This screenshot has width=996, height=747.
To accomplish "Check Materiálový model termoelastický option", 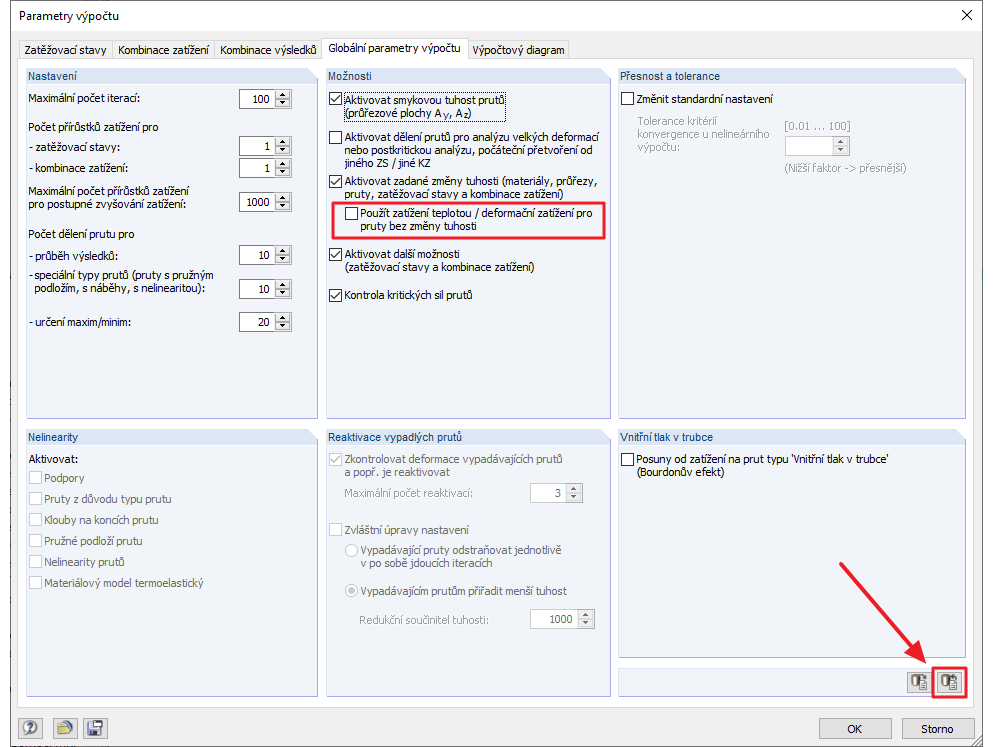I will tap(36, 582).
